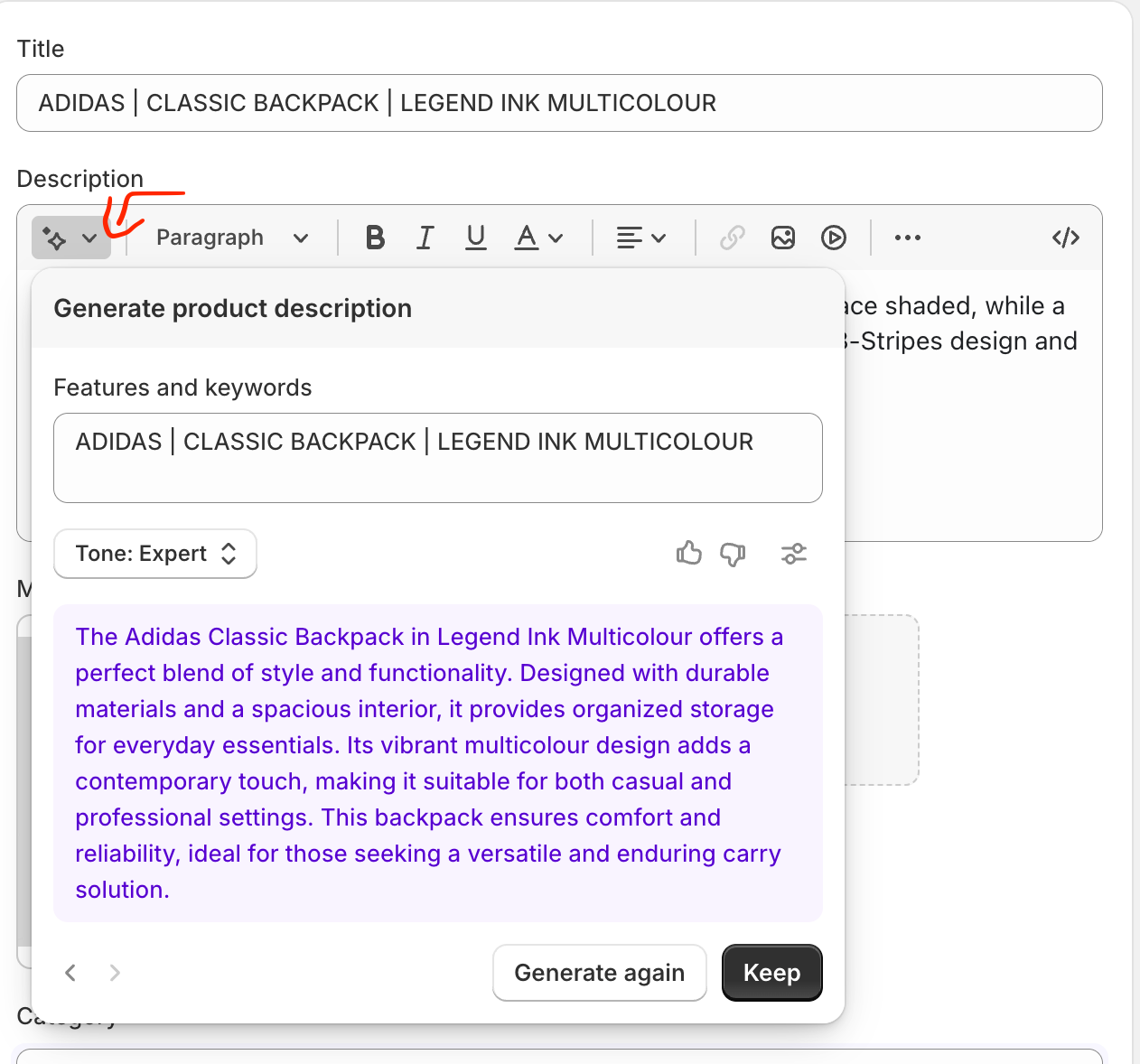
Task: Give thumbs up to generated description
Action: (x=689, y=554)
